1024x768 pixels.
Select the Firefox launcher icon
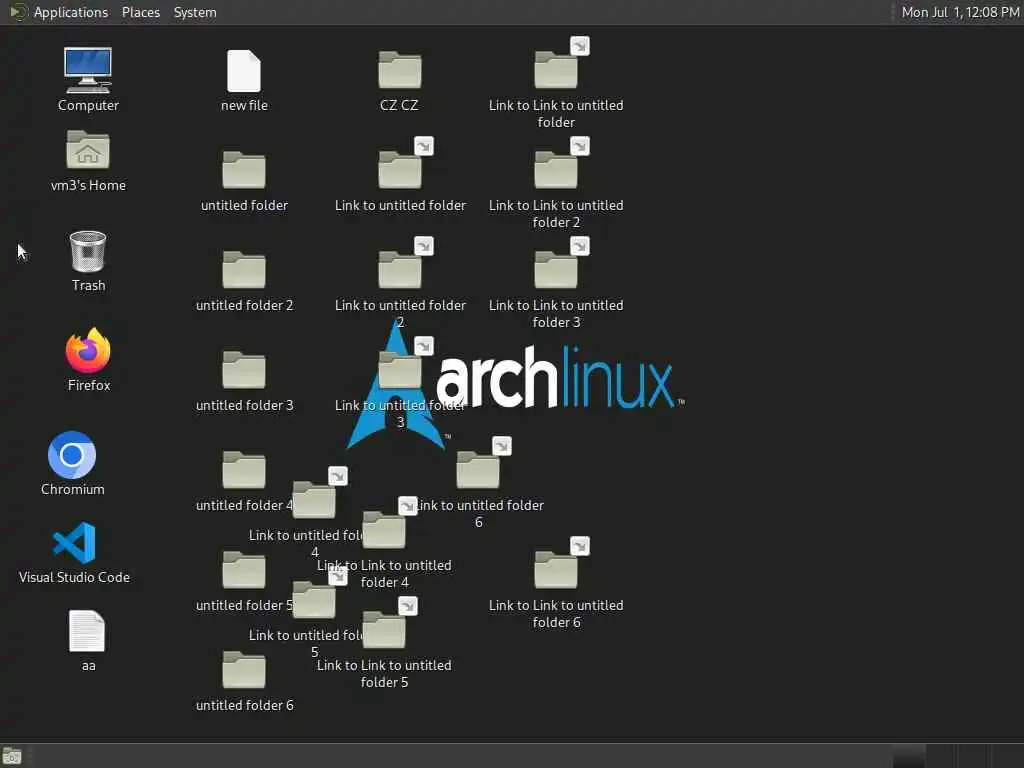click(x=88, y=350)
